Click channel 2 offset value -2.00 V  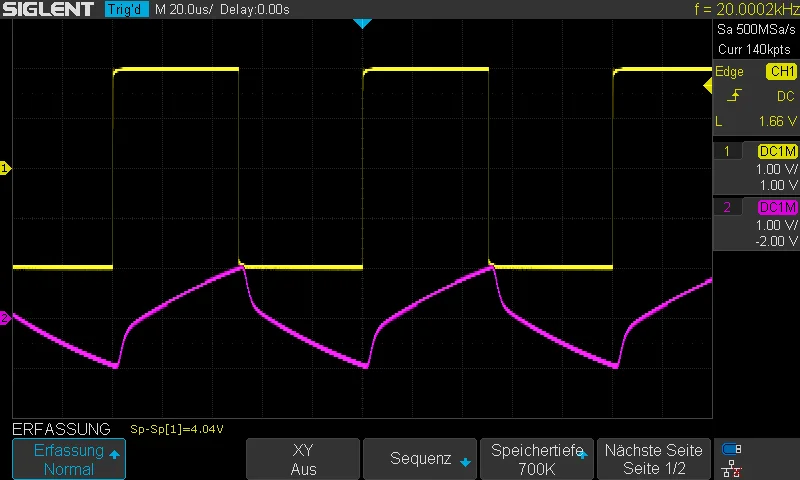pos(777,241)
